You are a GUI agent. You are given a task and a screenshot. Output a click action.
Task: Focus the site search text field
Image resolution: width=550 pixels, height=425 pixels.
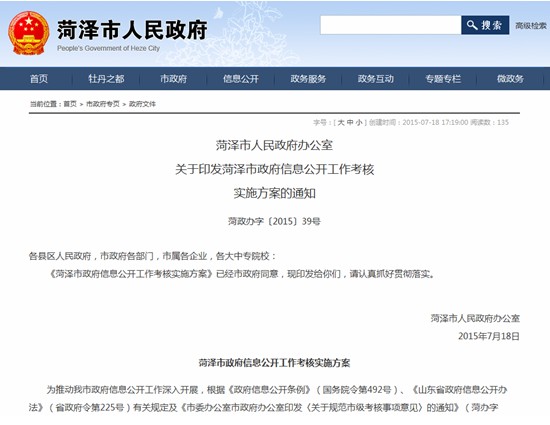pyautogui.click(x=390, y=25)
